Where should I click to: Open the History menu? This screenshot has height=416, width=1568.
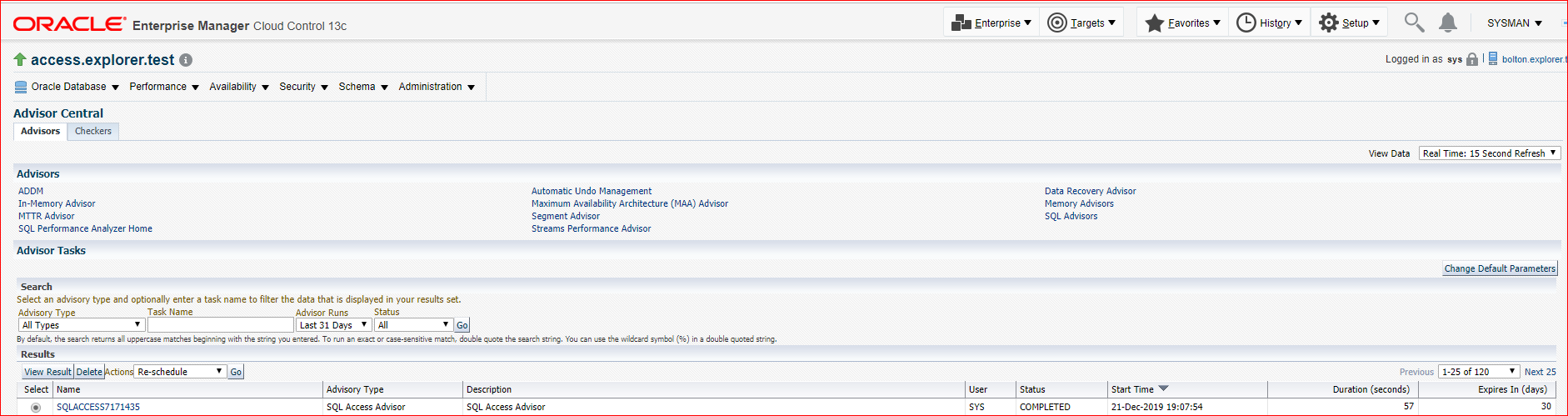coord(1269,23)
